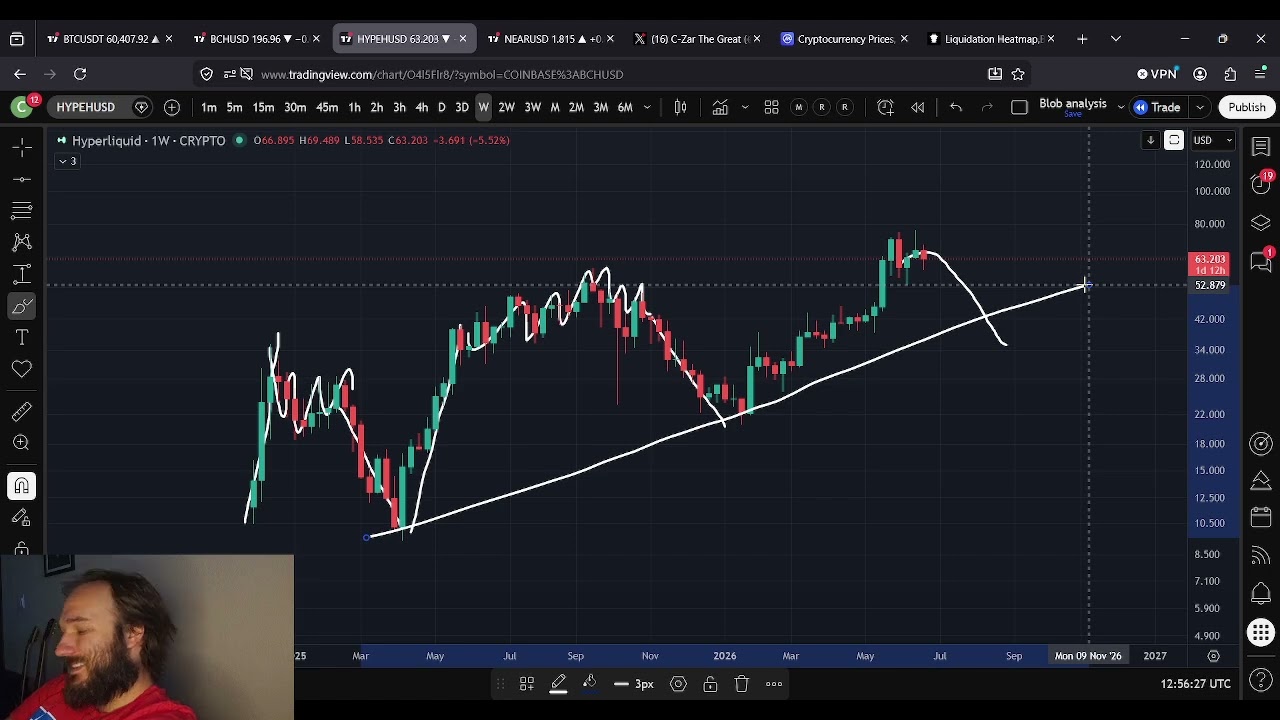Open the browser tab list chevron
Image resolution: width=1280 pixels, height=720 pixels.
click(x=1116, y=39)
